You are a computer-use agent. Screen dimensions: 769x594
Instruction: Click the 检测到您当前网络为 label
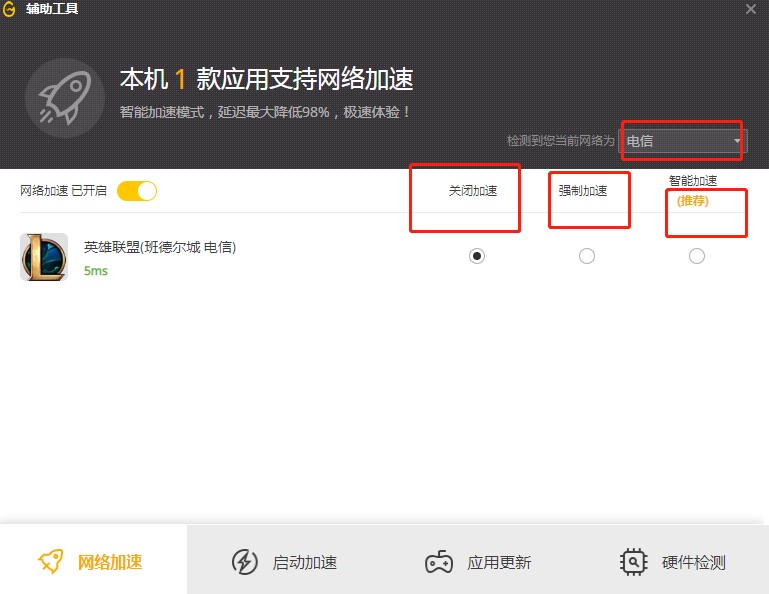tap(560, 141)
